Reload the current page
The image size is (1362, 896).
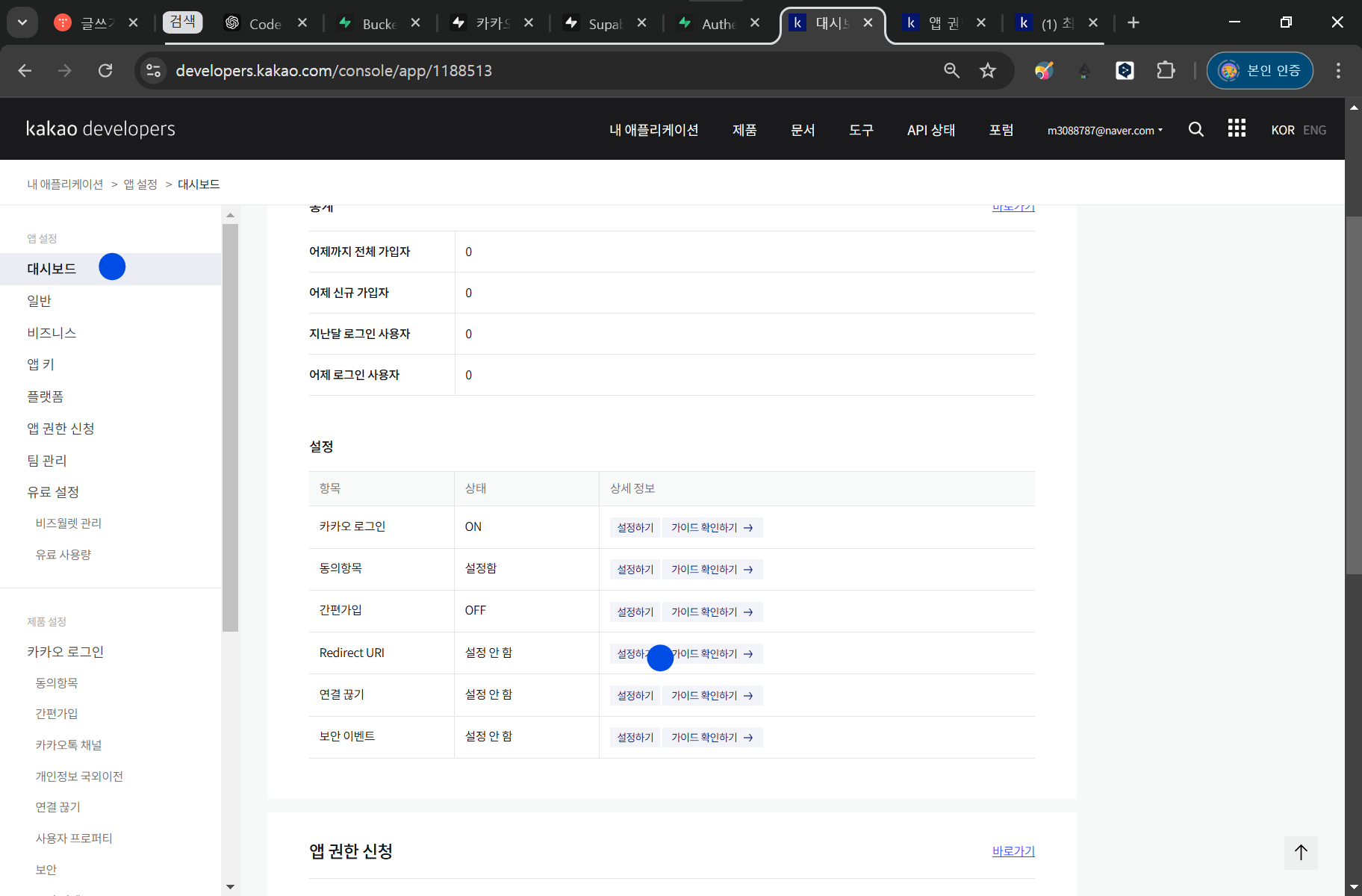point(105,70)
